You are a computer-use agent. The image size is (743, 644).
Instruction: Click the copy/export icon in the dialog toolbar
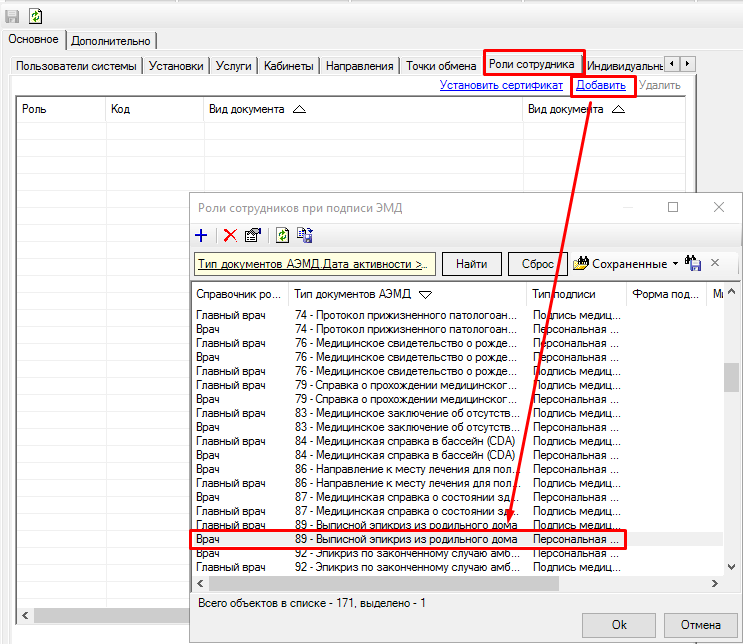(x=305, y=236)
